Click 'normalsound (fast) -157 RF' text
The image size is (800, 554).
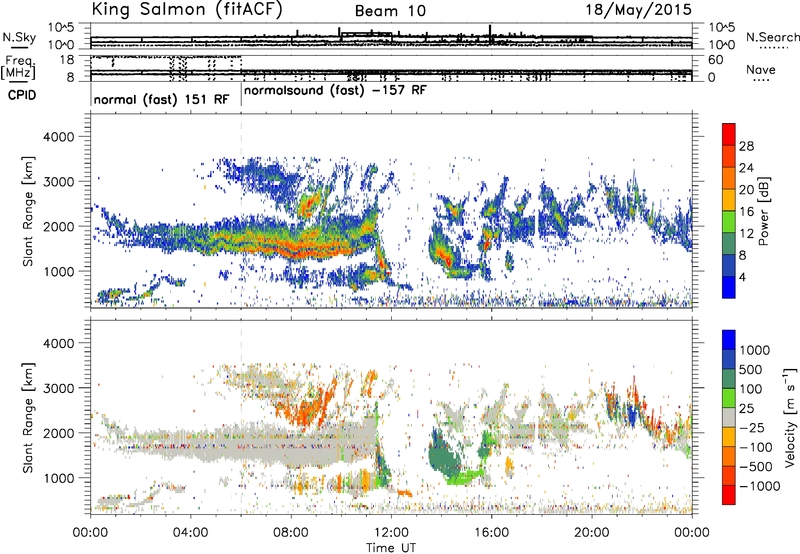(335, 91)
